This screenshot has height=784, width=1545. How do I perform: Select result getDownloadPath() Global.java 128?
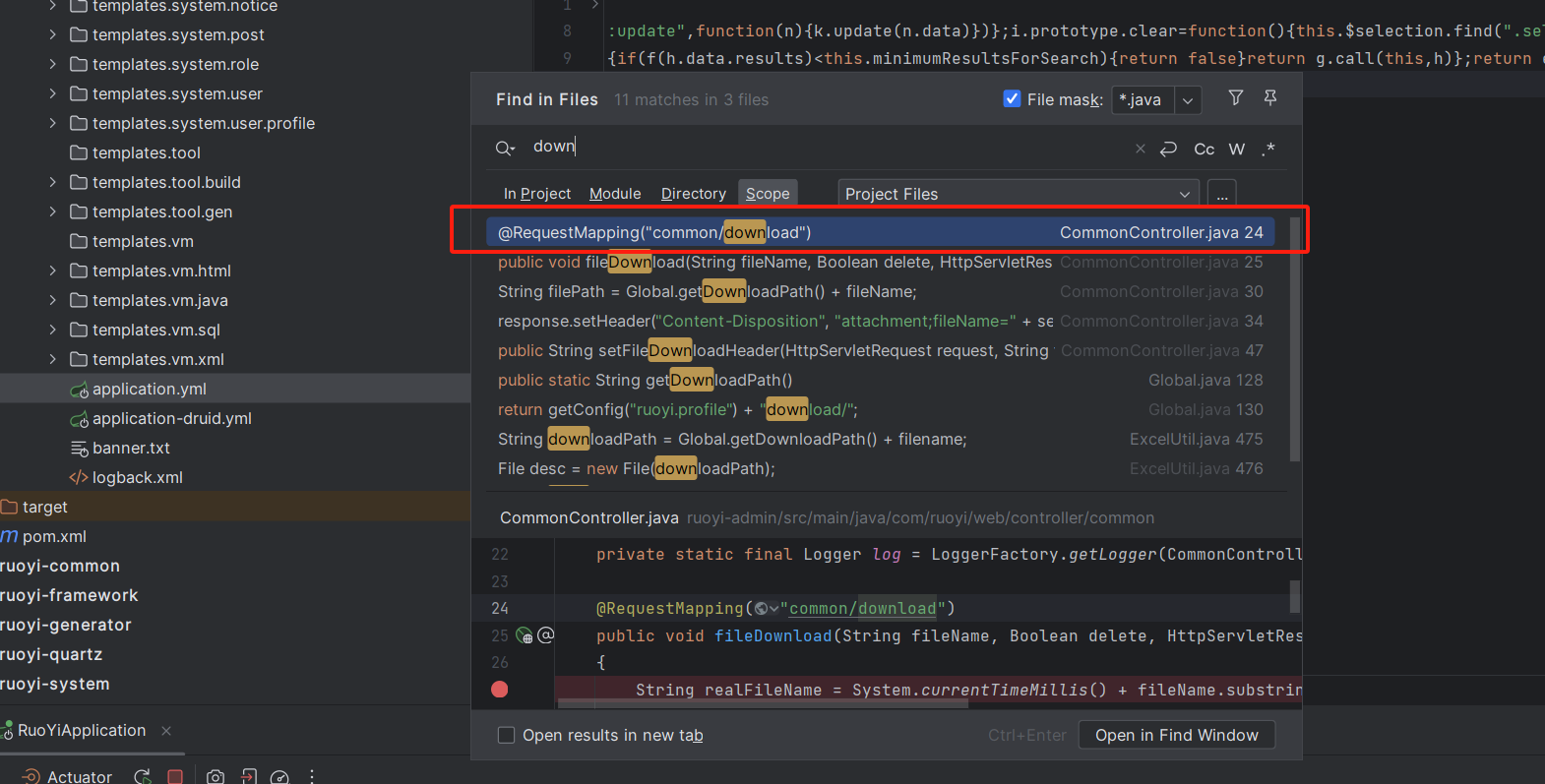(x=881, y=380)
